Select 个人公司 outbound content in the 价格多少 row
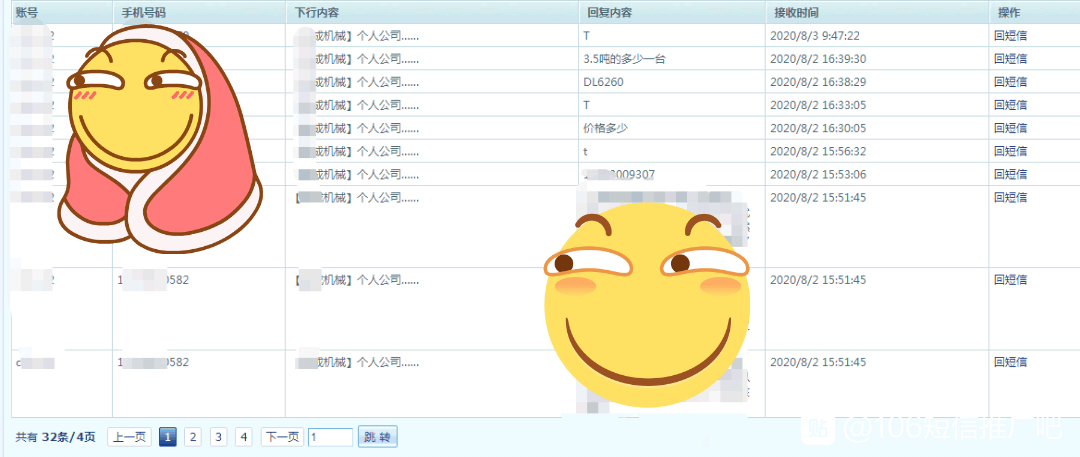Viewport: 1080px width, 457px height. [388, 128]
